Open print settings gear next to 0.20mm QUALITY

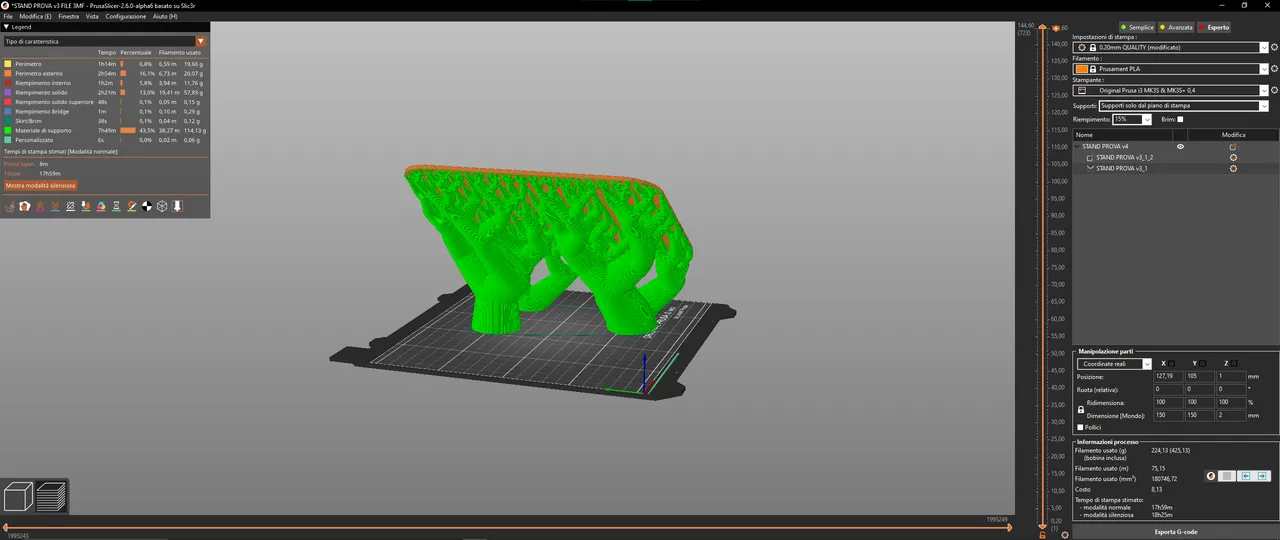click(x=1274, y=47)
